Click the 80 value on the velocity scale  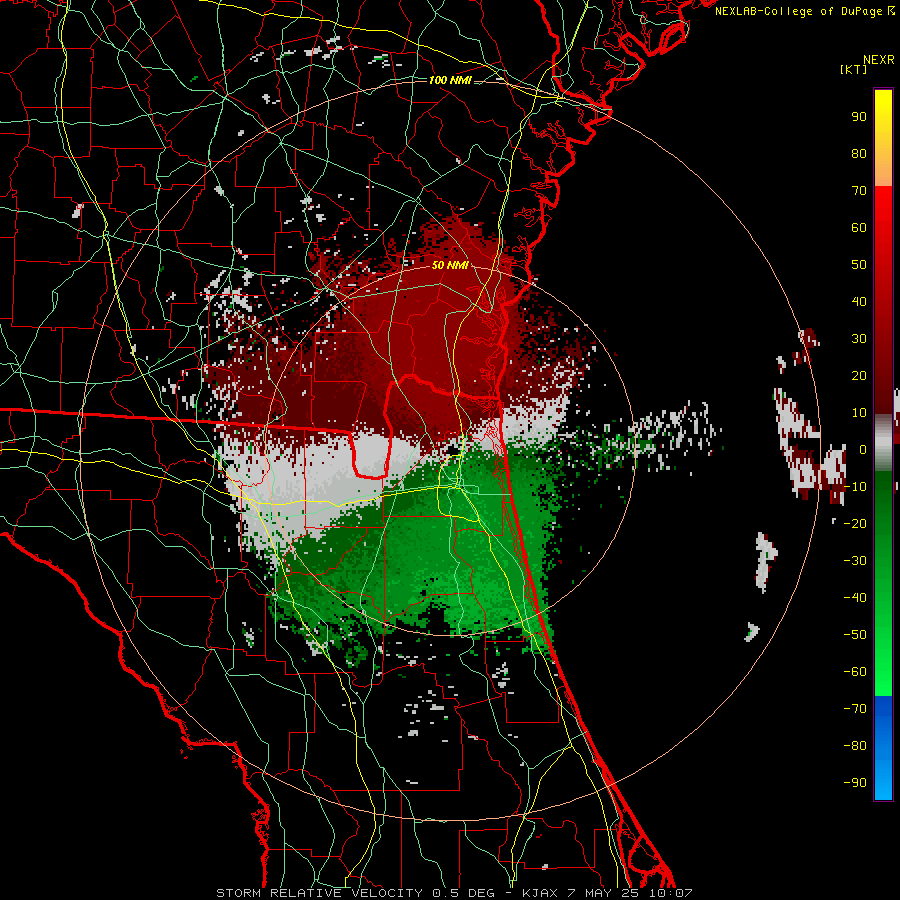(x=859, y=153)
